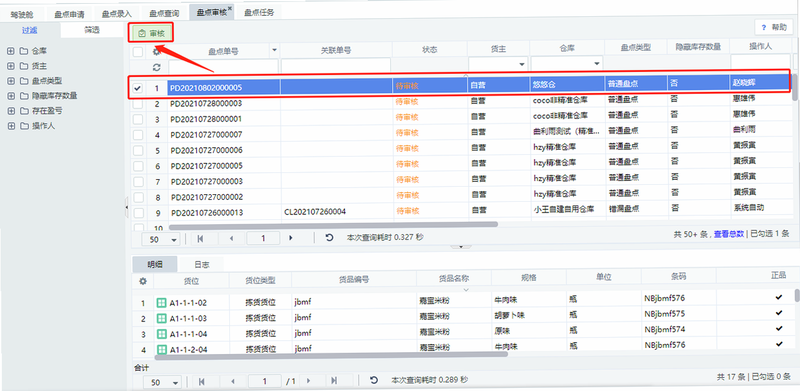The height and width of the screenshot is (391, 800).
Task: Uncheck the checkbox for PD20210802000005
Action: click(x=138, y=88)
